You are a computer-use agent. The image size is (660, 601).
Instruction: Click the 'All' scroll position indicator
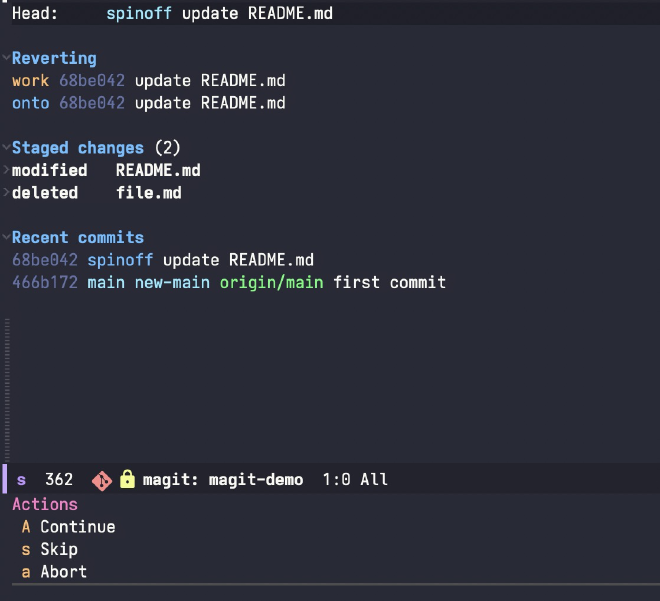tap(374, 480)
